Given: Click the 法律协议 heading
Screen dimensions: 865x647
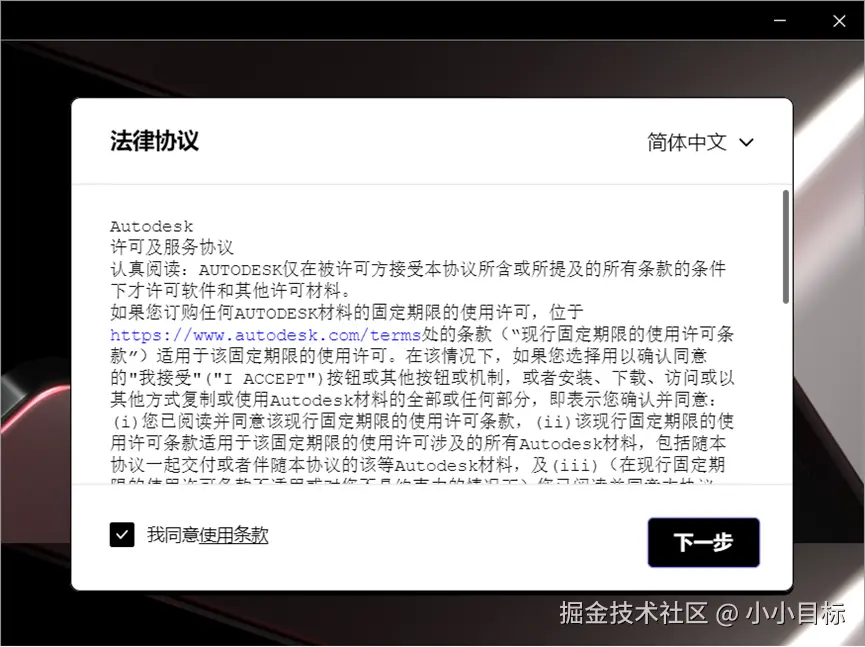Looking at the screenshot, I should click(x=154, y=141).
